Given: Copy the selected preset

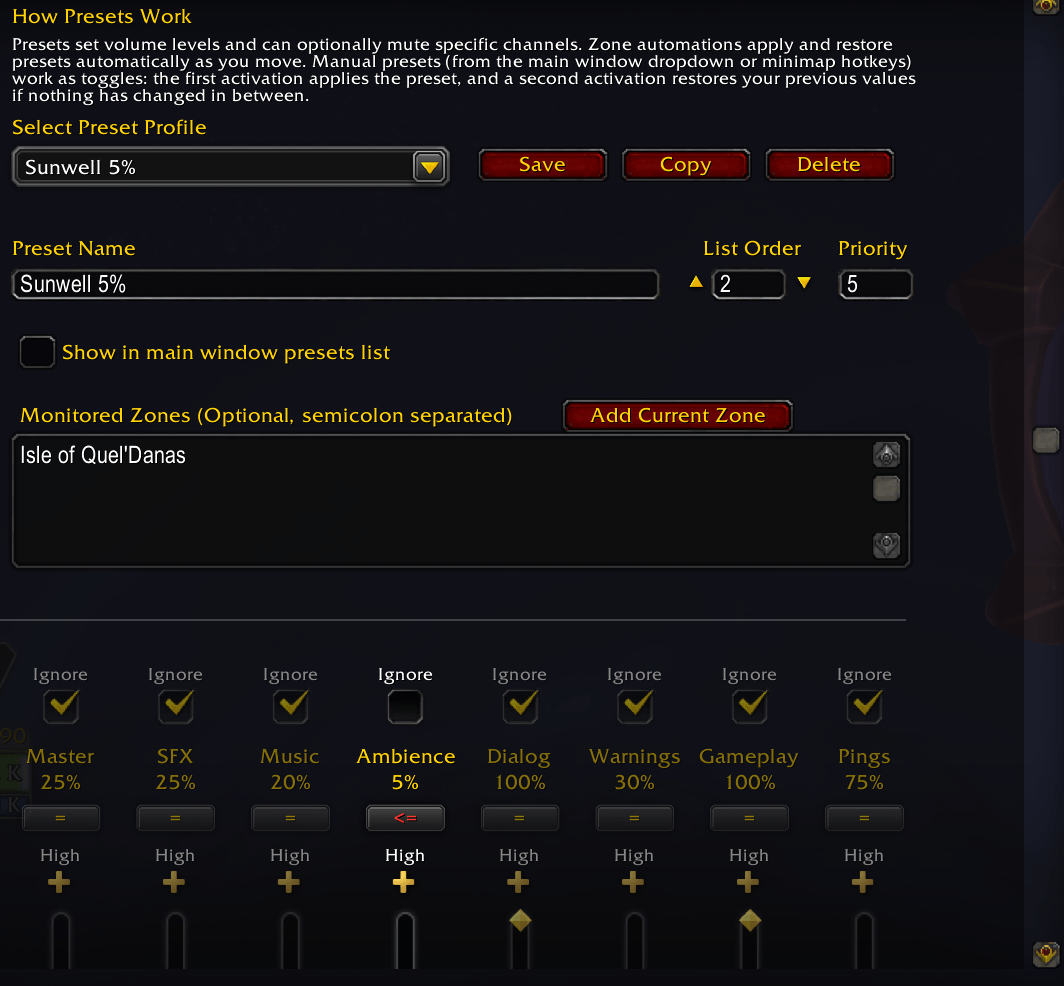Looking at the screenshot, I should click(x=685, y=165).
